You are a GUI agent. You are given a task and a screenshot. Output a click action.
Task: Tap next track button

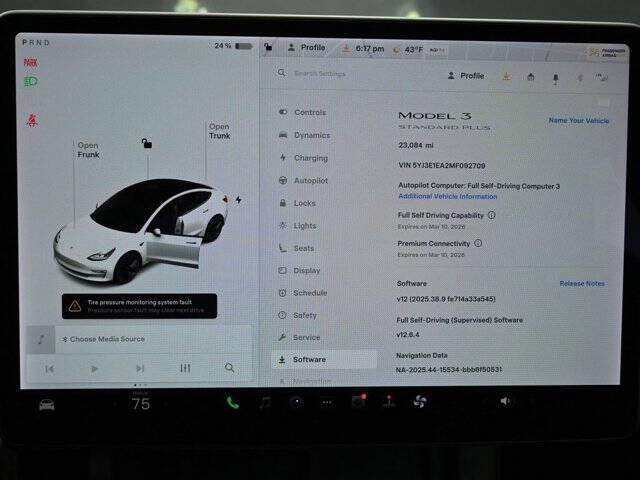pos(140,369)
